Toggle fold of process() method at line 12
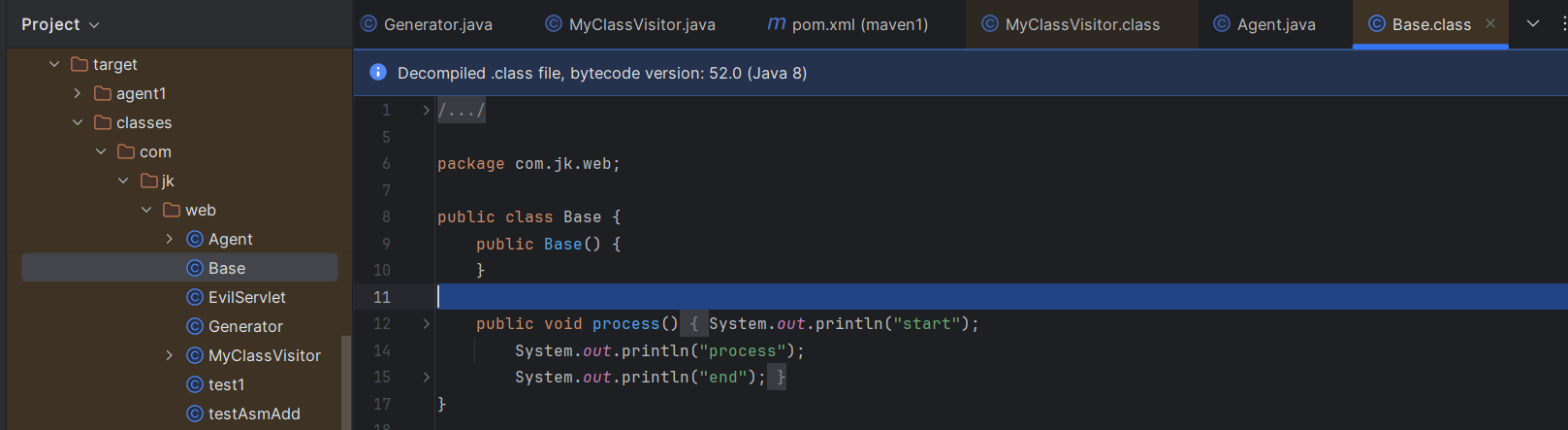The width and height of the screenshot is (1568, 430). 427,324
